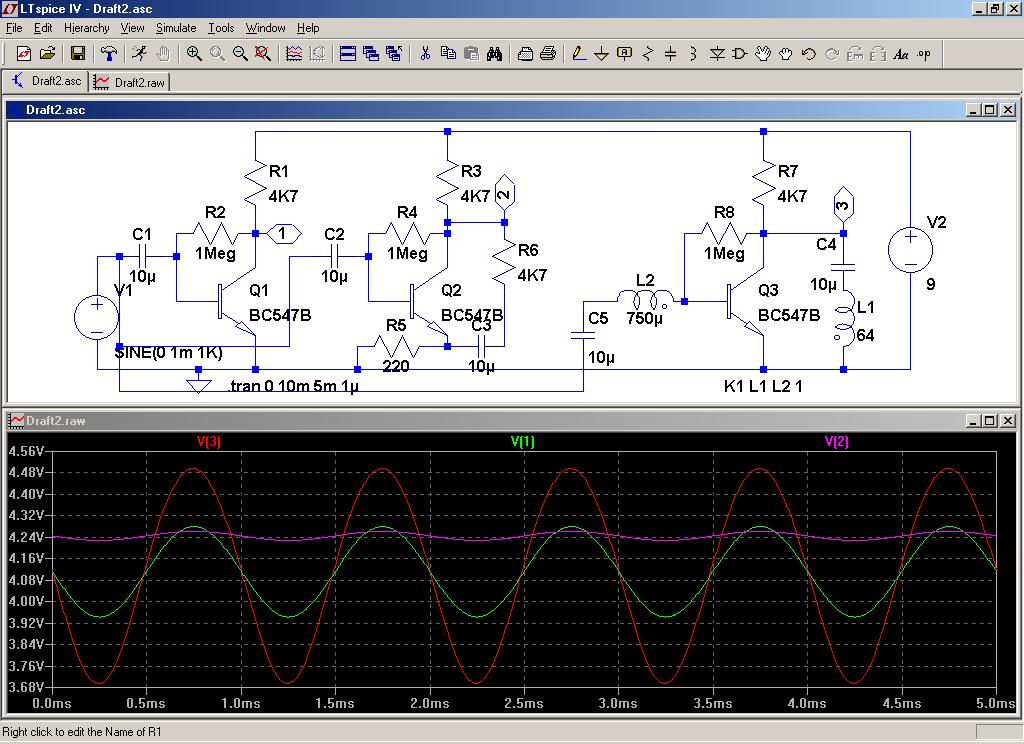Select the Cut scissors tool
This screenshot has width=1024, height=744.
[425, 54]
